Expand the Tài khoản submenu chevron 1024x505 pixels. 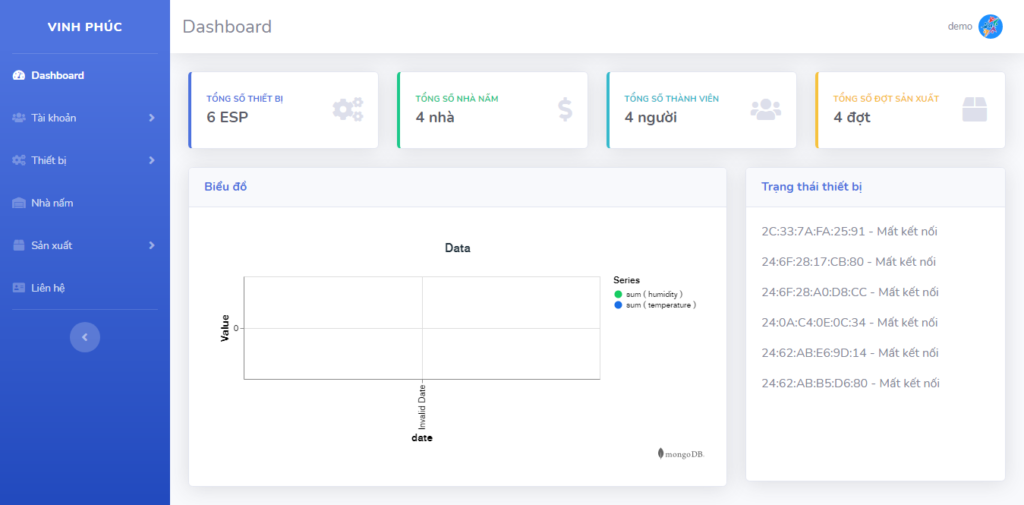151,118
